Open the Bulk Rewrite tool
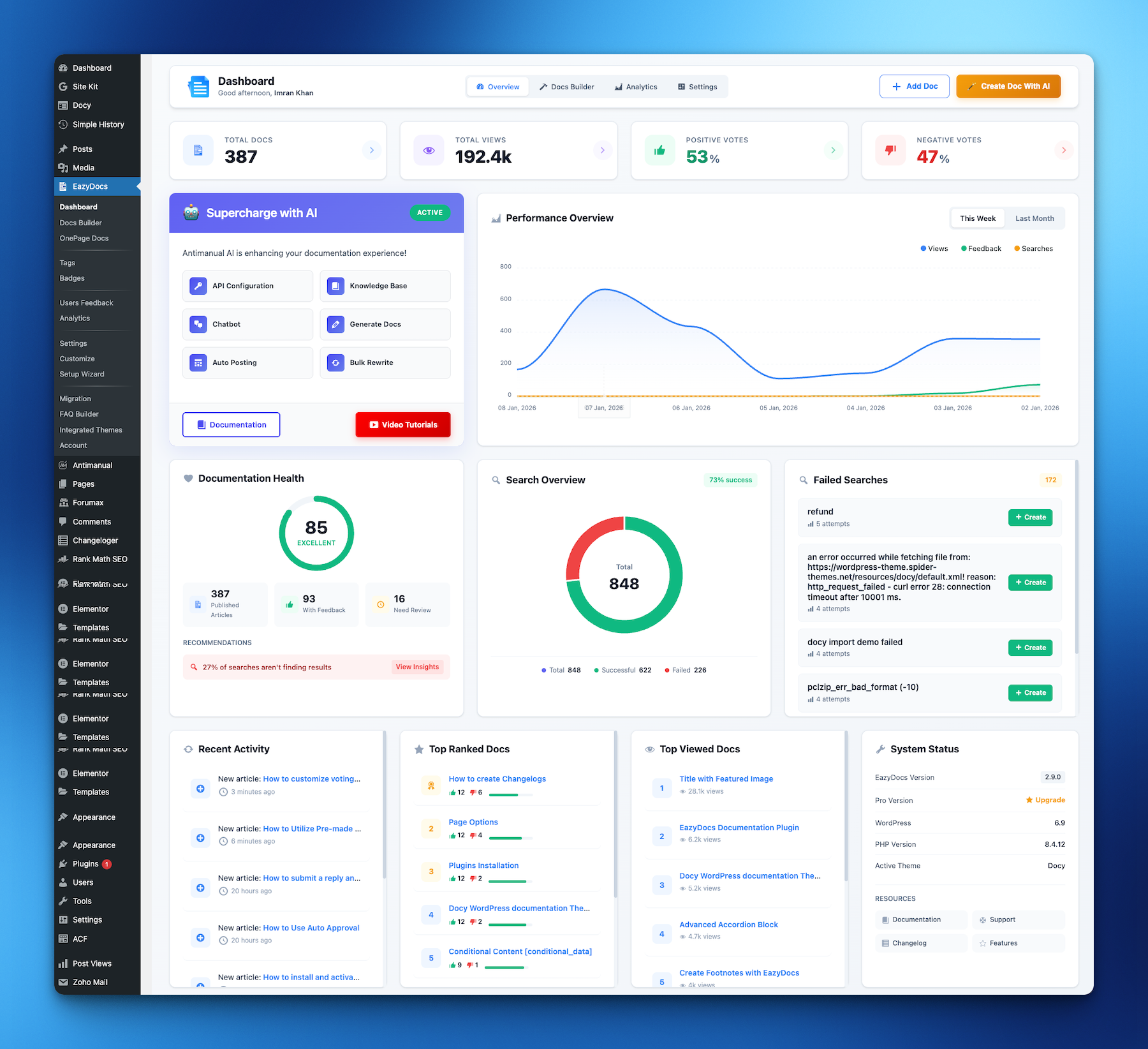Viewport: 1148px width, 1049px height. tap(385, 362)
